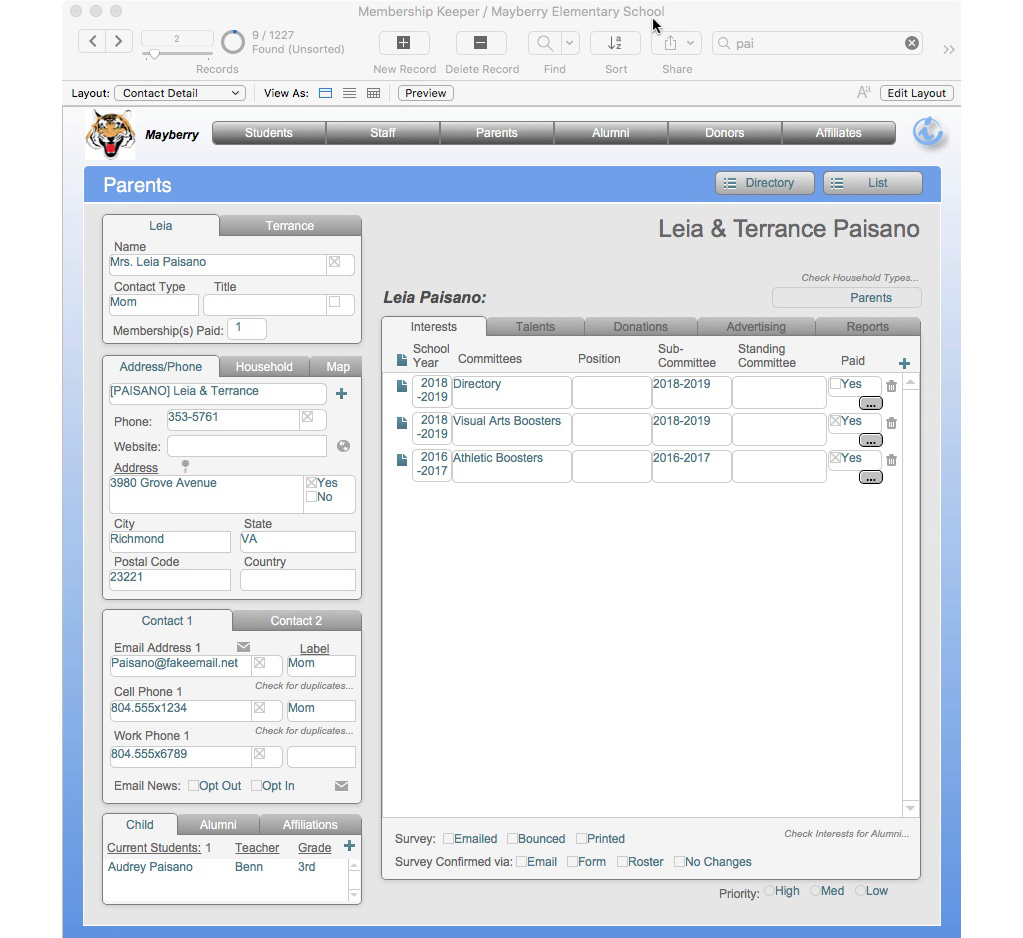The height and width of the screenshot is (938, 1023).
Task: Go to next record arrow
Action: 119,42
